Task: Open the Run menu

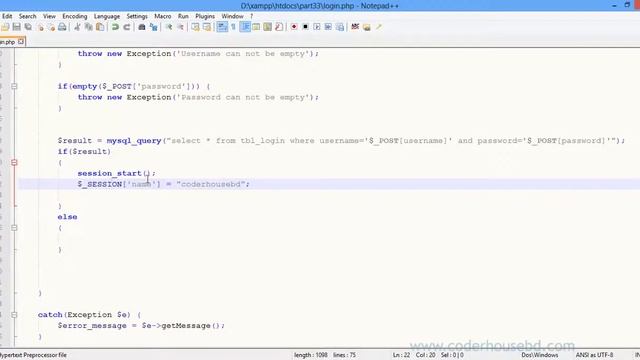Action: coord(183,16)
